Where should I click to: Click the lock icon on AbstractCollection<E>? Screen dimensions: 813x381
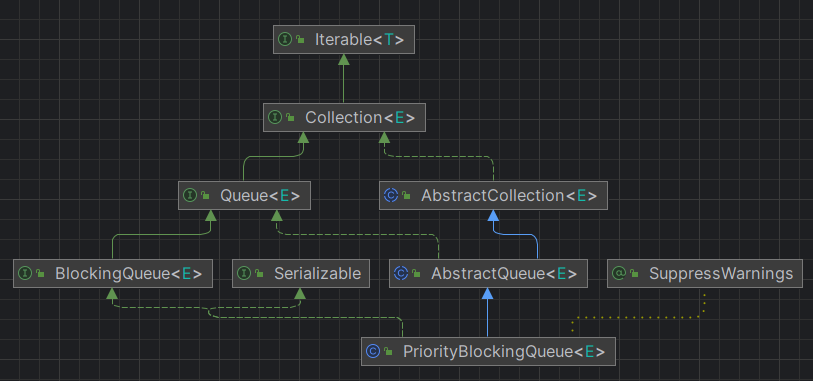pyautogui.click(x=406, y=196)
